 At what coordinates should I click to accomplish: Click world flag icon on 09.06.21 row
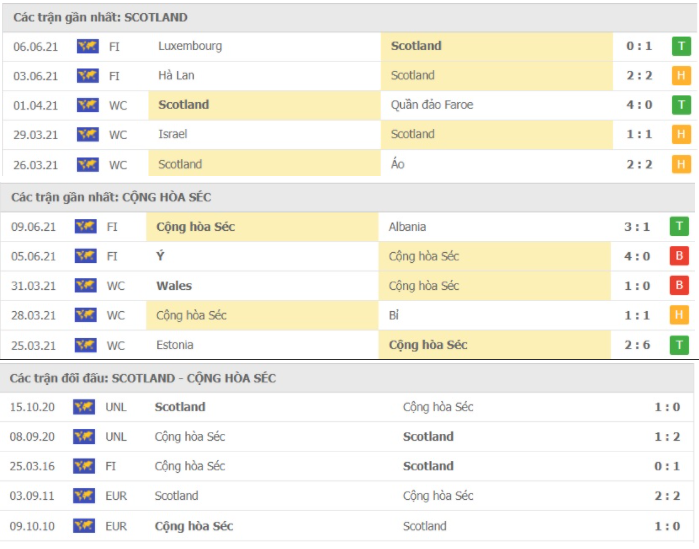pyautogui.click(x=86, y=227)
